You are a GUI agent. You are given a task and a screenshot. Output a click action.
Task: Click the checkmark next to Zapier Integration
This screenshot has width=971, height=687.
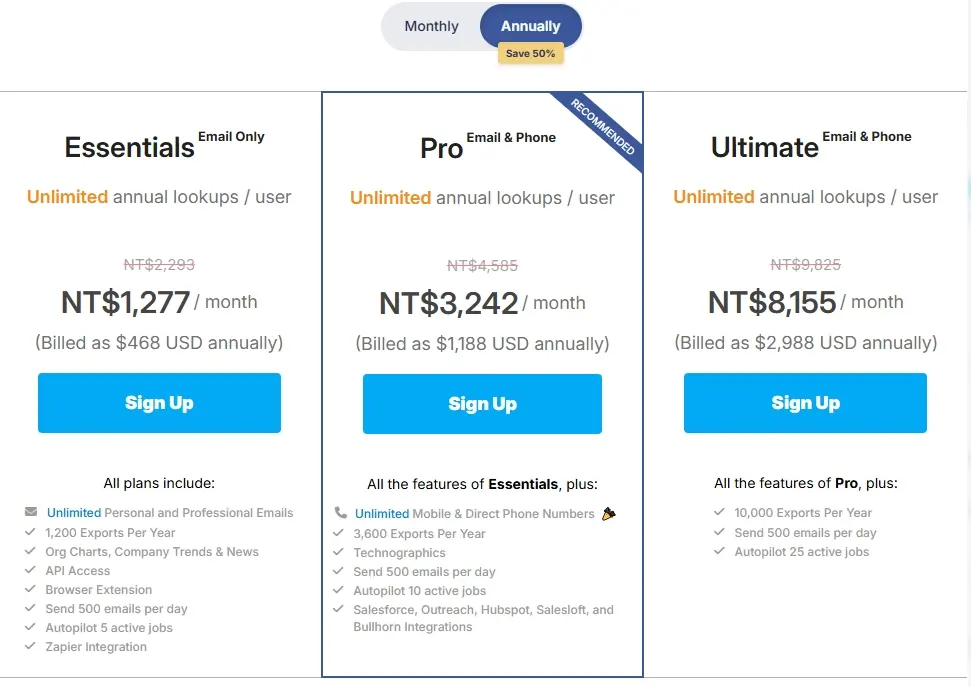[31, 647]
